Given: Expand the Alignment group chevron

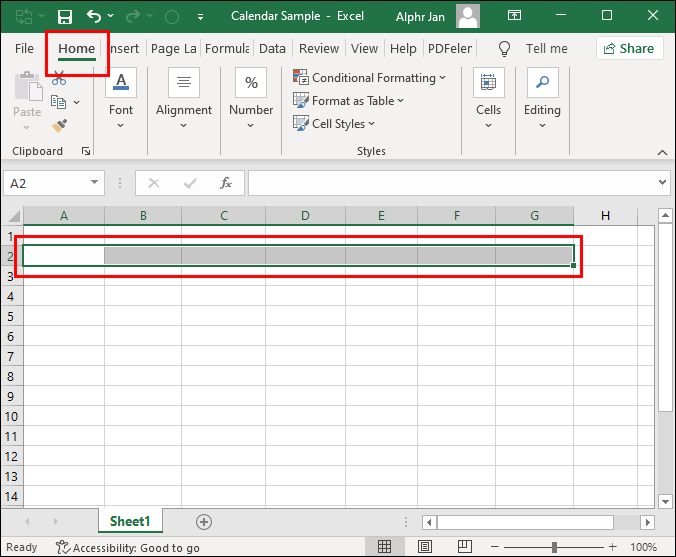Looking at the screenshot, I should [184, 125].
